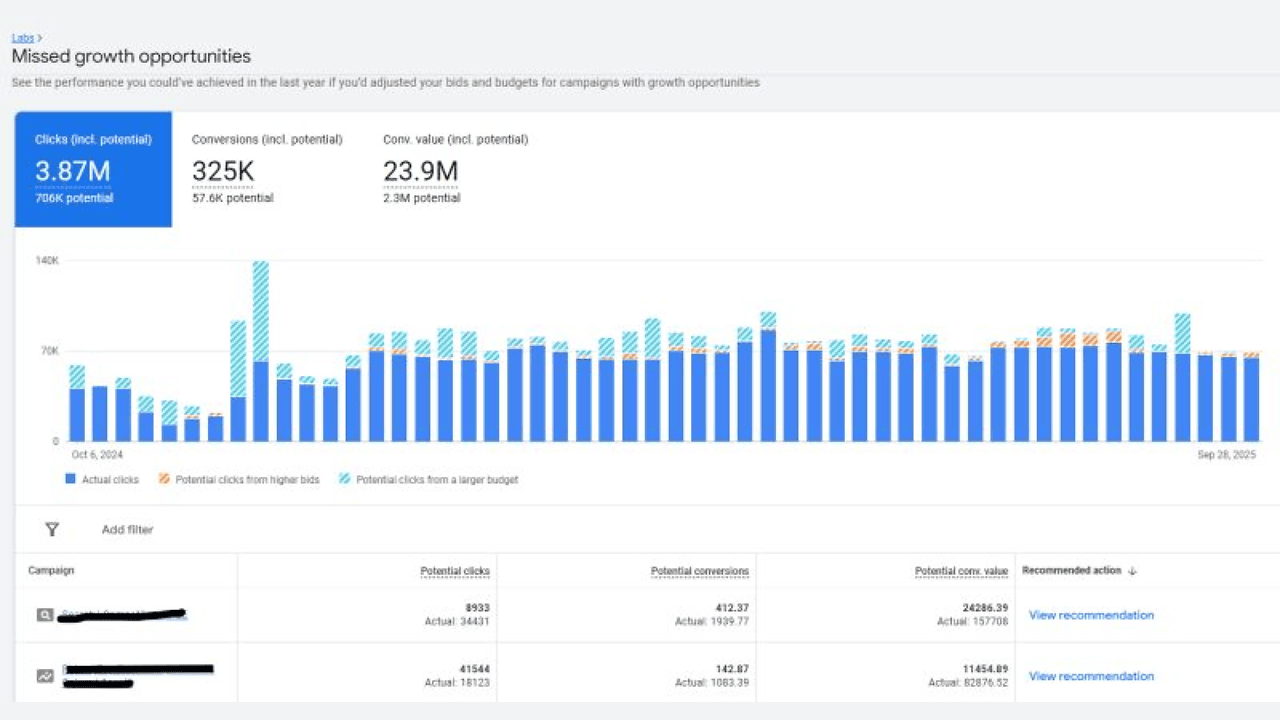
Task: Toggle the Actual clicks legend swatch
Action: click(x=71, y=480)
